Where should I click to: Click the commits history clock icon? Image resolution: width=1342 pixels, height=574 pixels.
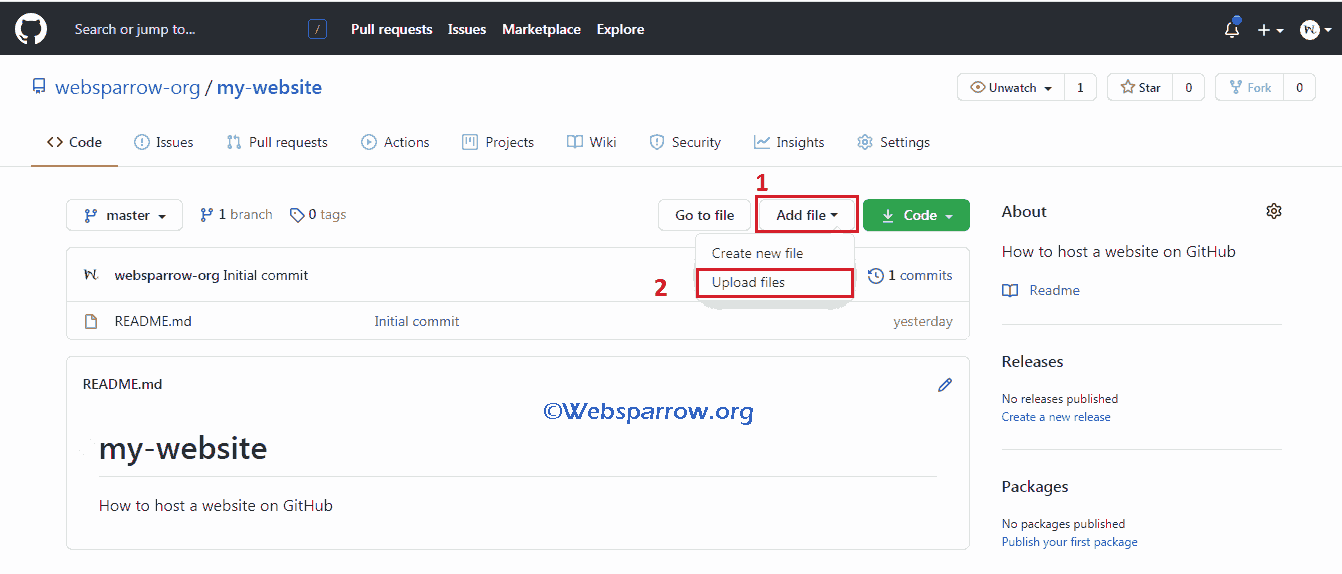pos(876,276)
